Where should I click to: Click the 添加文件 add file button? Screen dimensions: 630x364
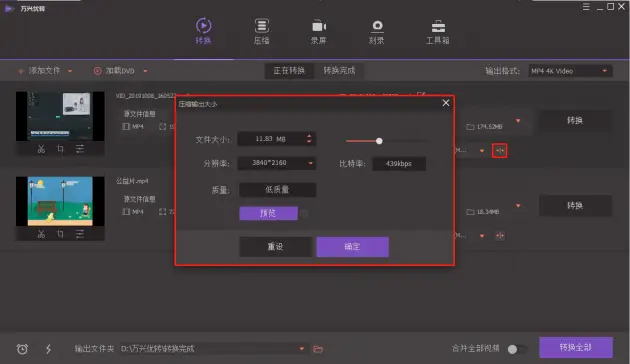click(39, 71)
